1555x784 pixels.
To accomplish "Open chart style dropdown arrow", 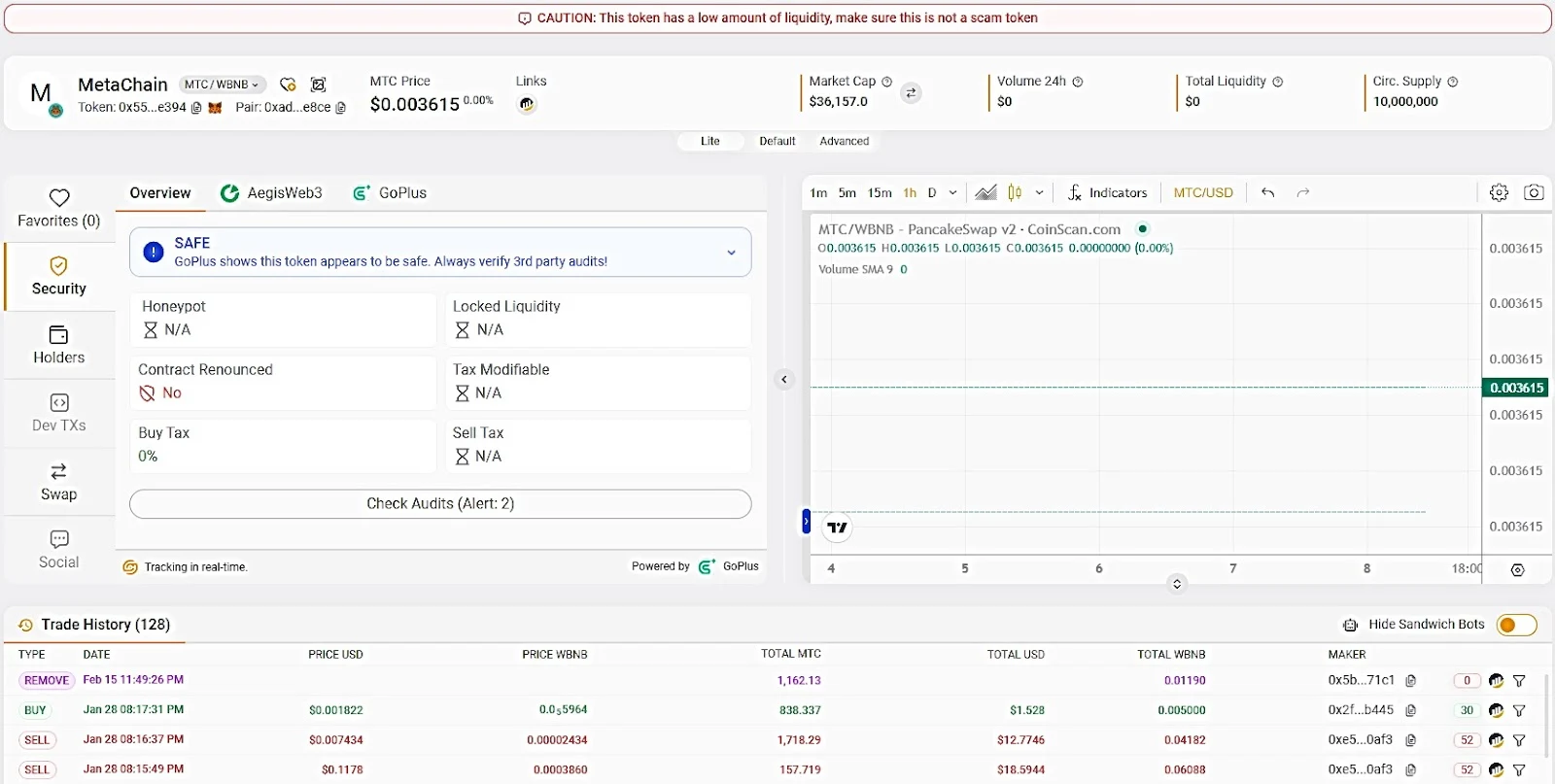I will 1039,192.
